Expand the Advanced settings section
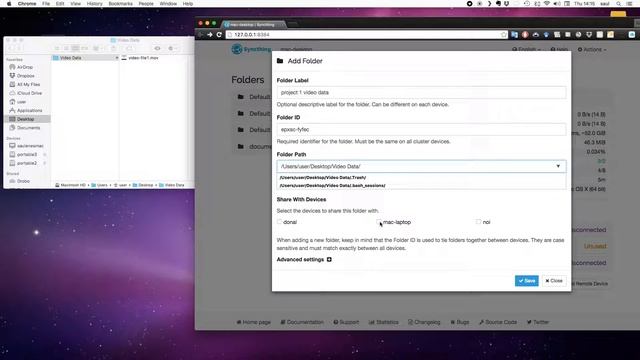The height and width of the screenshot is (360, 640). [304, 260]
